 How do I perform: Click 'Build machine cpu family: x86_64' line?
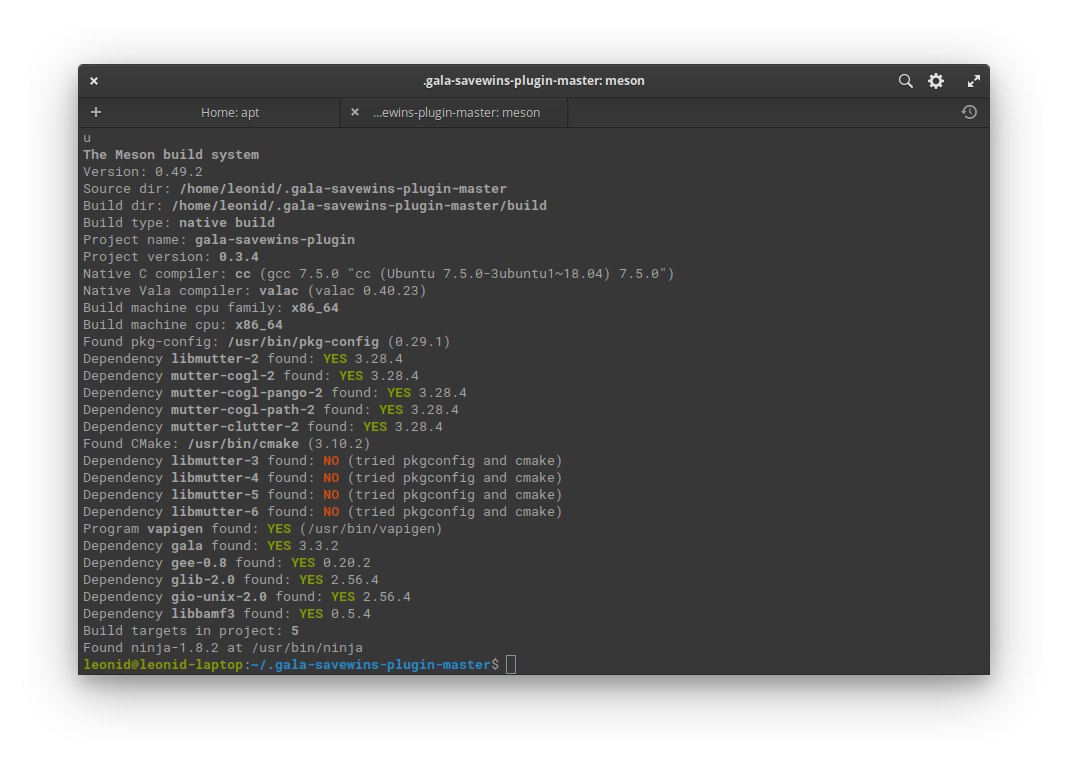(x=211, y=308)
